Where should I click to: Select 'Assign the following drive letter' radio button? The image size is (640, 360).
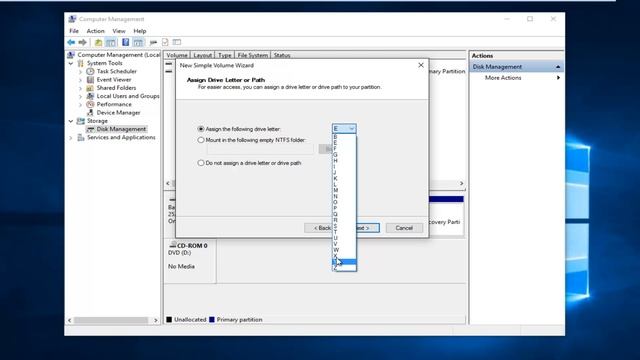click(x=200, y=129)
